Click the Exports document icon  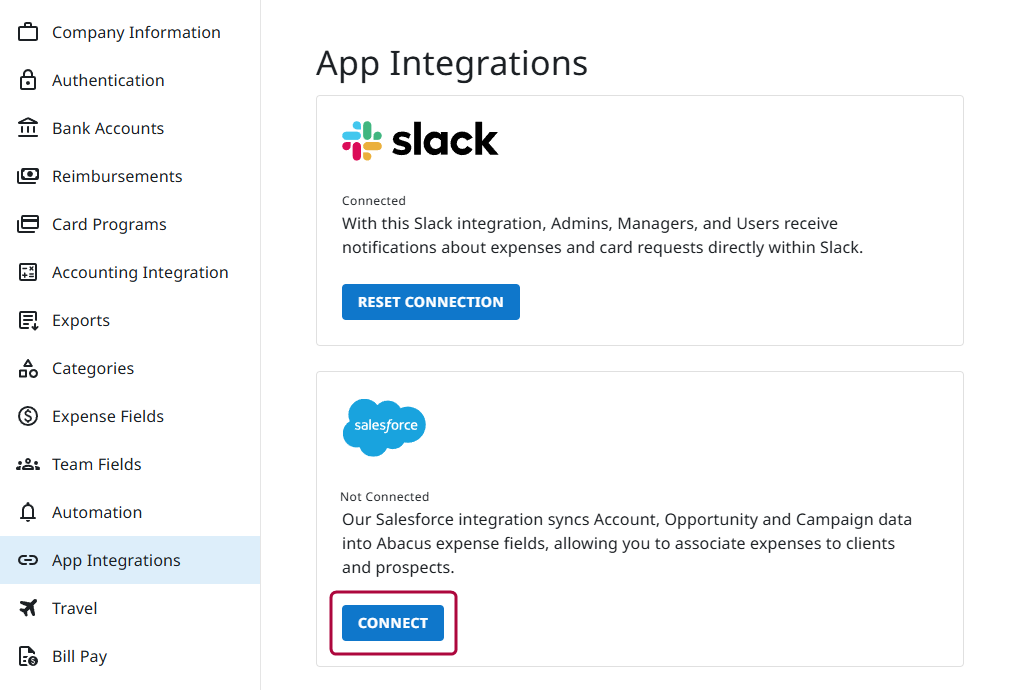[x=28, y=320]
